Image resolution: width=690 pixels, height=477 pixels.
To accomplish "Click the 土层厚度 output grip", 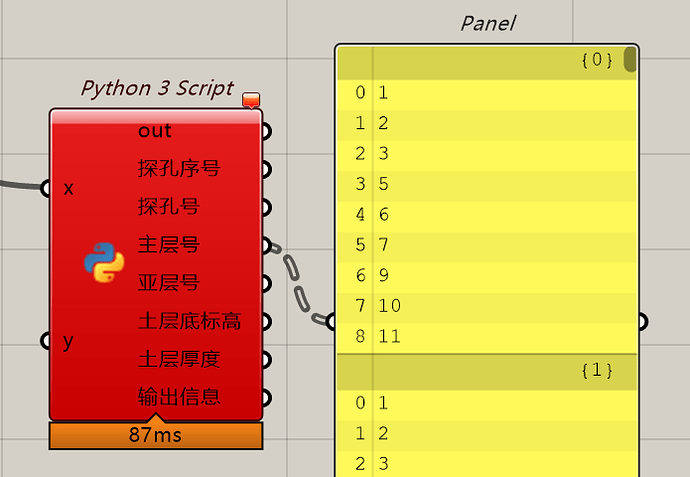I will 265,360.
